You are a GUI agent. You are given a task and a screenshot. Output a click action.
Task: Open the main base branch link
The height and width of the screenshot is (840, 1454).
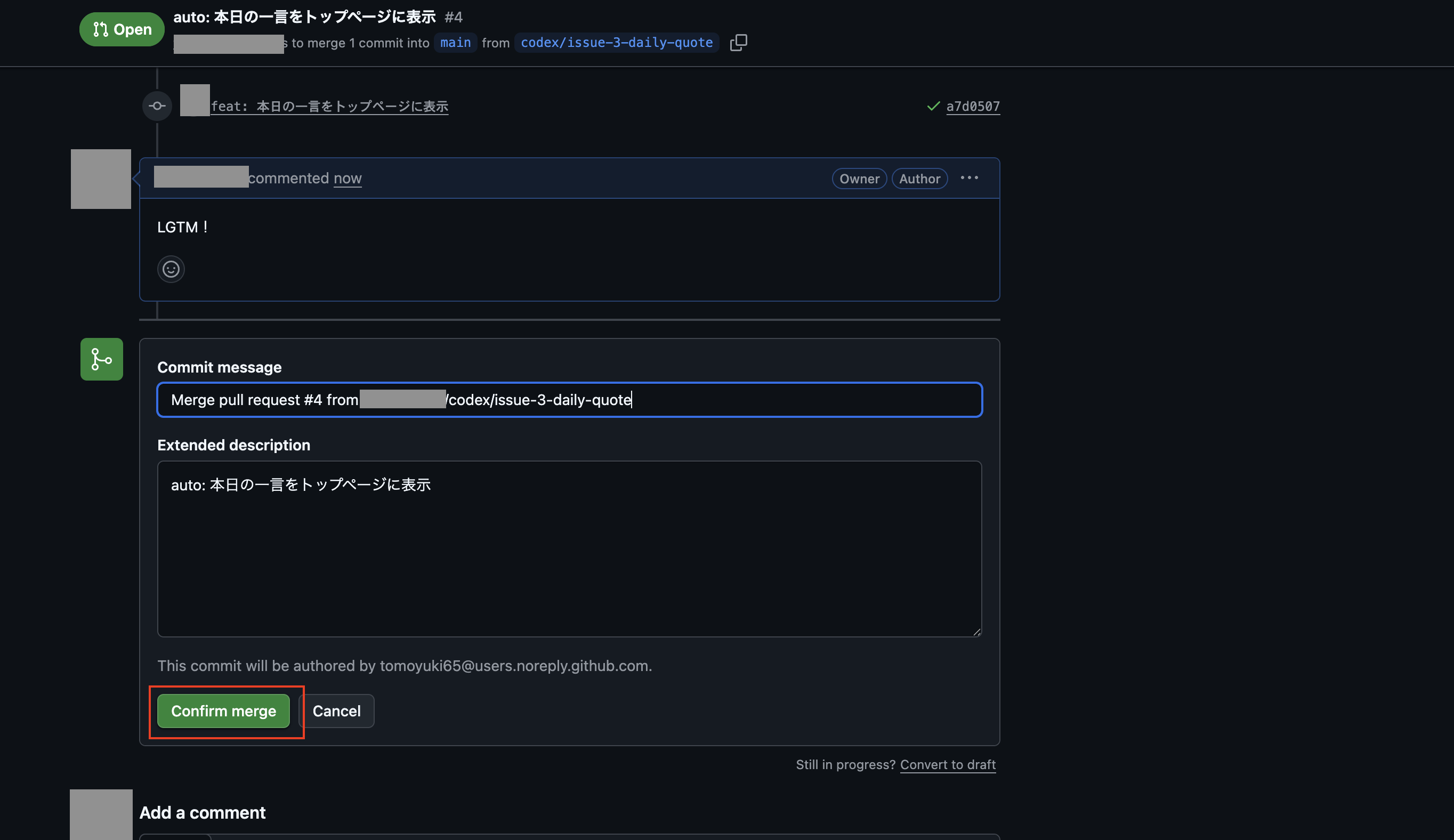click(x=455, y=43)
